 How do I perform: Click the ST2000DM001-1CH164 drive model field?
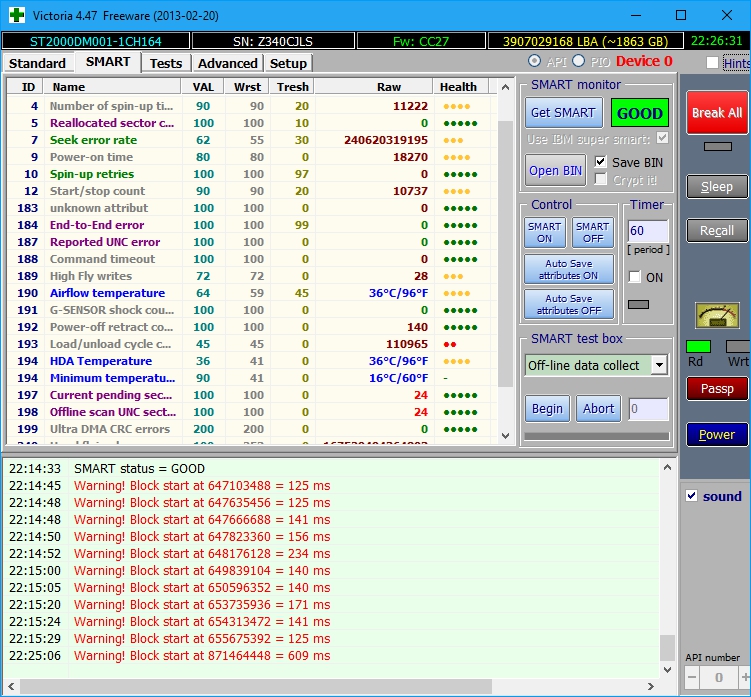(96, 41)
